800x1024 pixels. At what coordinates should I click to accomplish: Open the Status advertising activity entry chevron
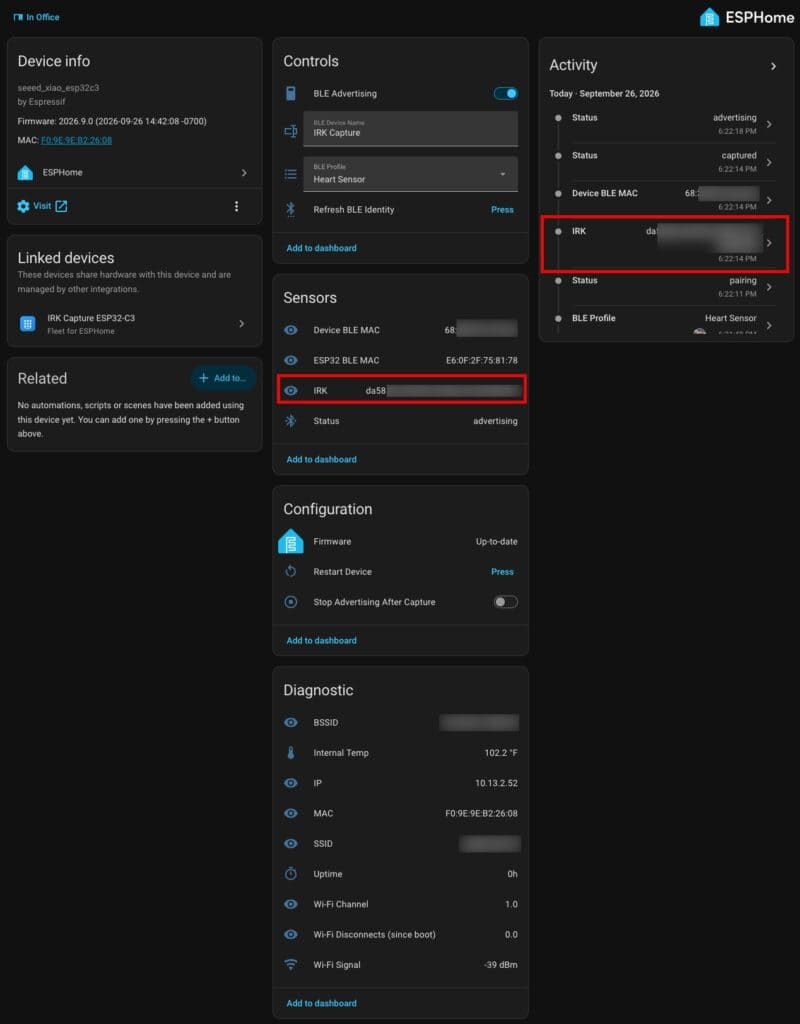click(x=769, y=124)
